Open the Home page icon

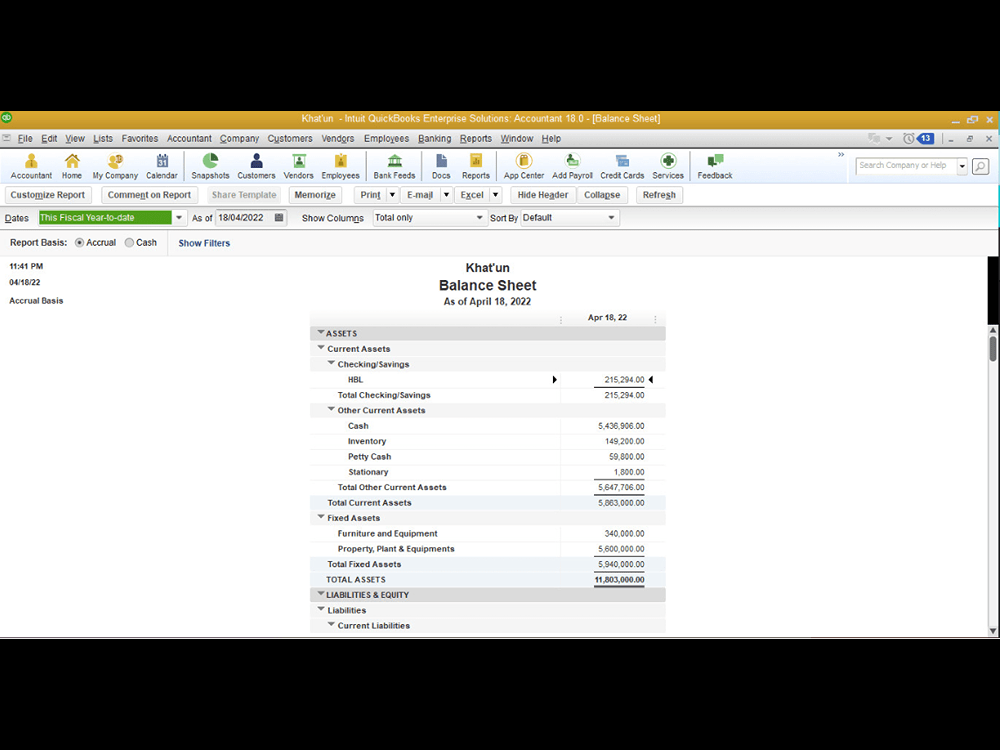click(x=71, y=165)
